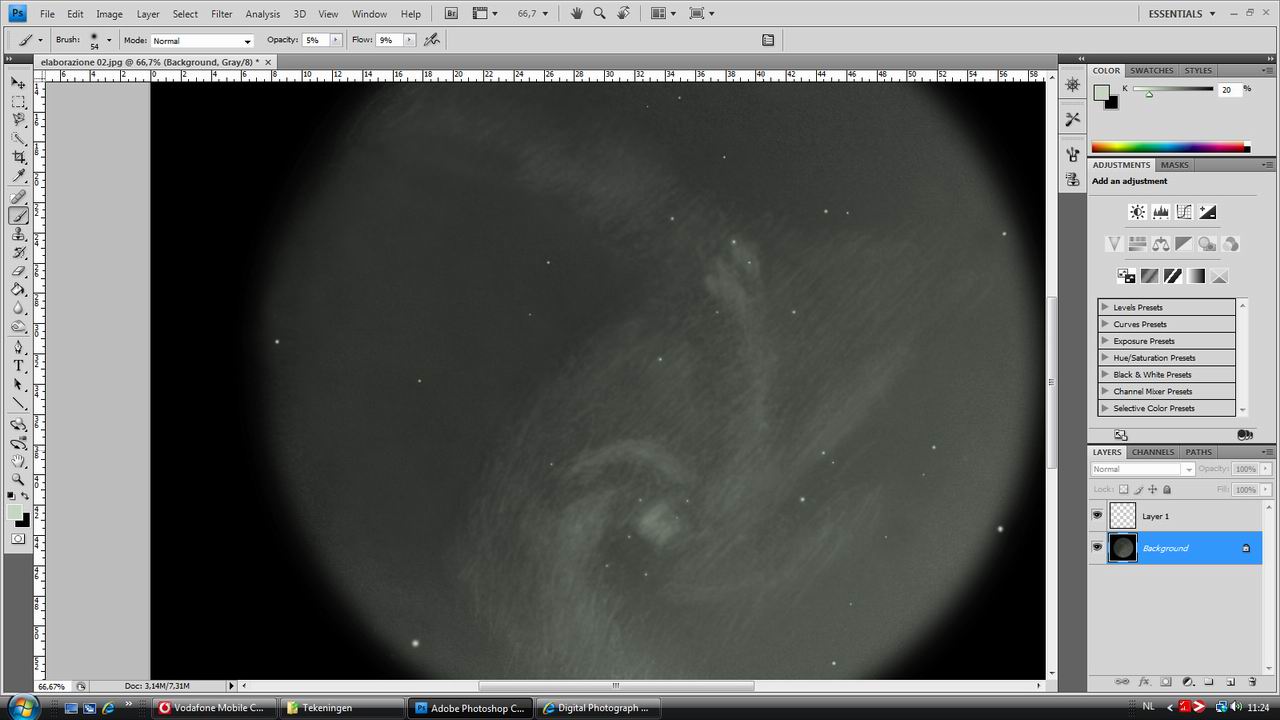Screen dimensions: 1280x720
Task: Select the Eraser tool
Action: (18, 271)
